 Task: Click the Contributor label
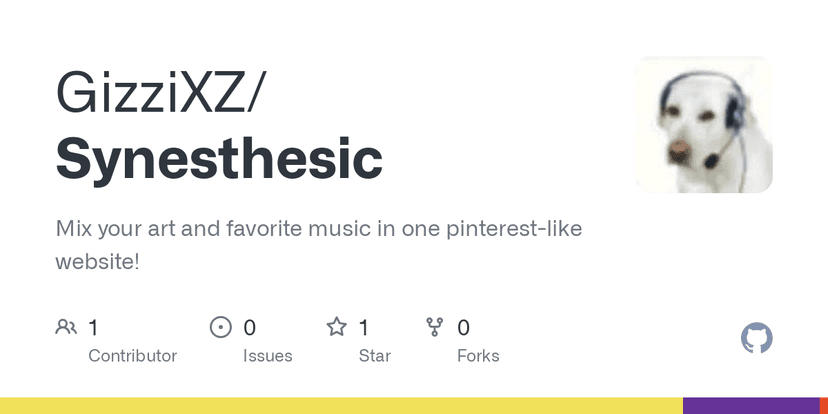click(x=132, y=356)
